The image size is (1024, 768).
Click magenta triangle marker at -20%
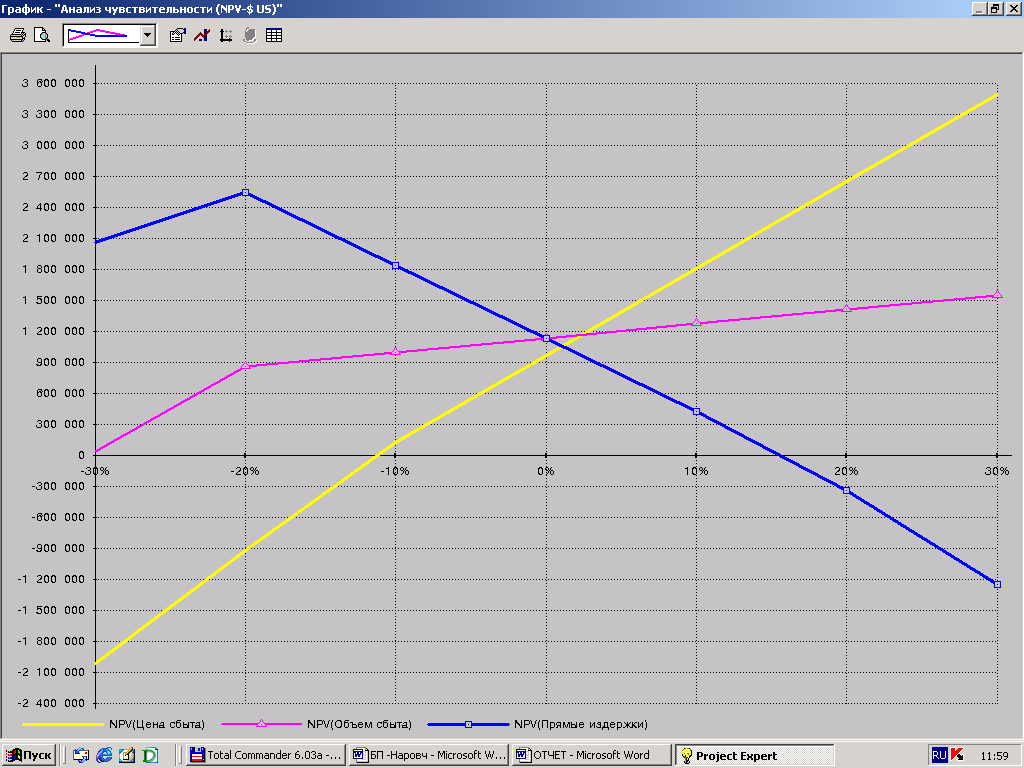pos(246,366)
